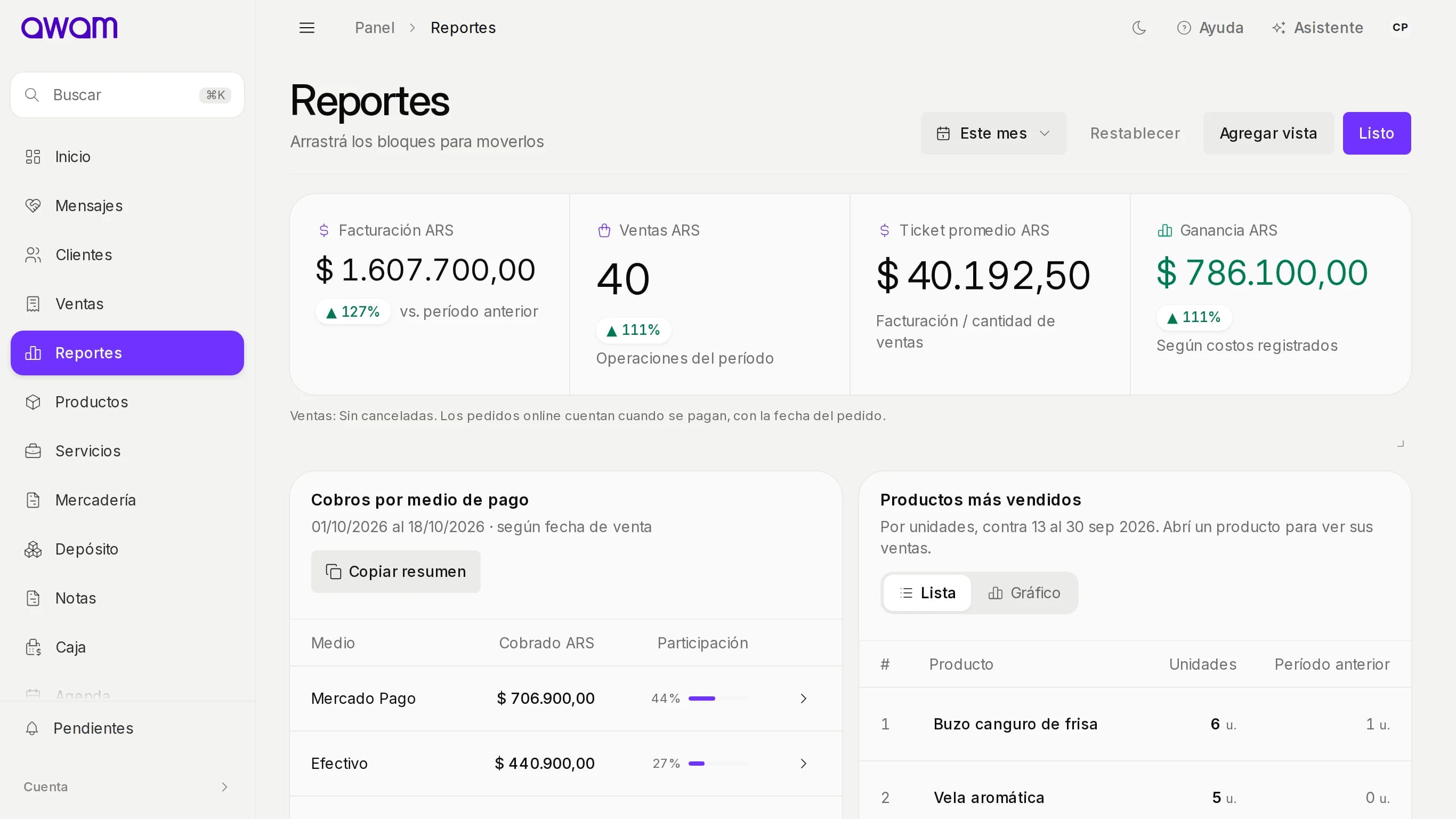Image resolution: width=1456 pixels, height=819 pixels.
Task: Click Panel in the breadcrumb
Action: [374, 28]
